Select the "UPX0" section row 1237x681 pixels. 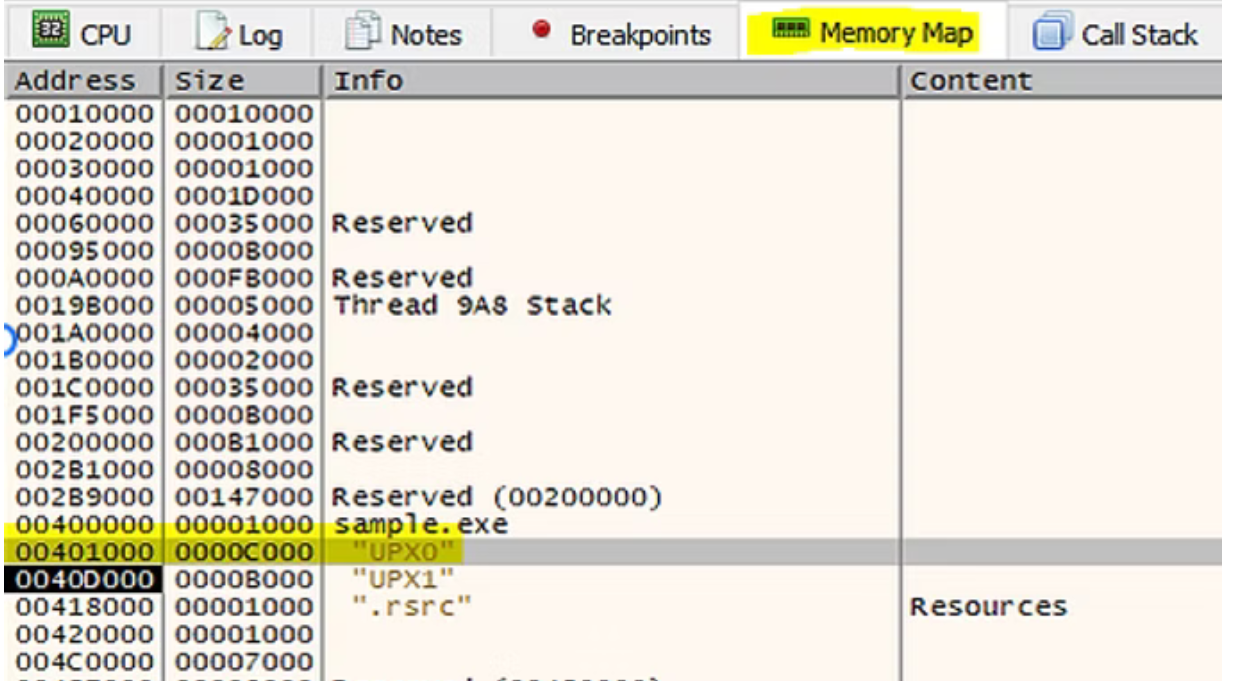[414, 552]
